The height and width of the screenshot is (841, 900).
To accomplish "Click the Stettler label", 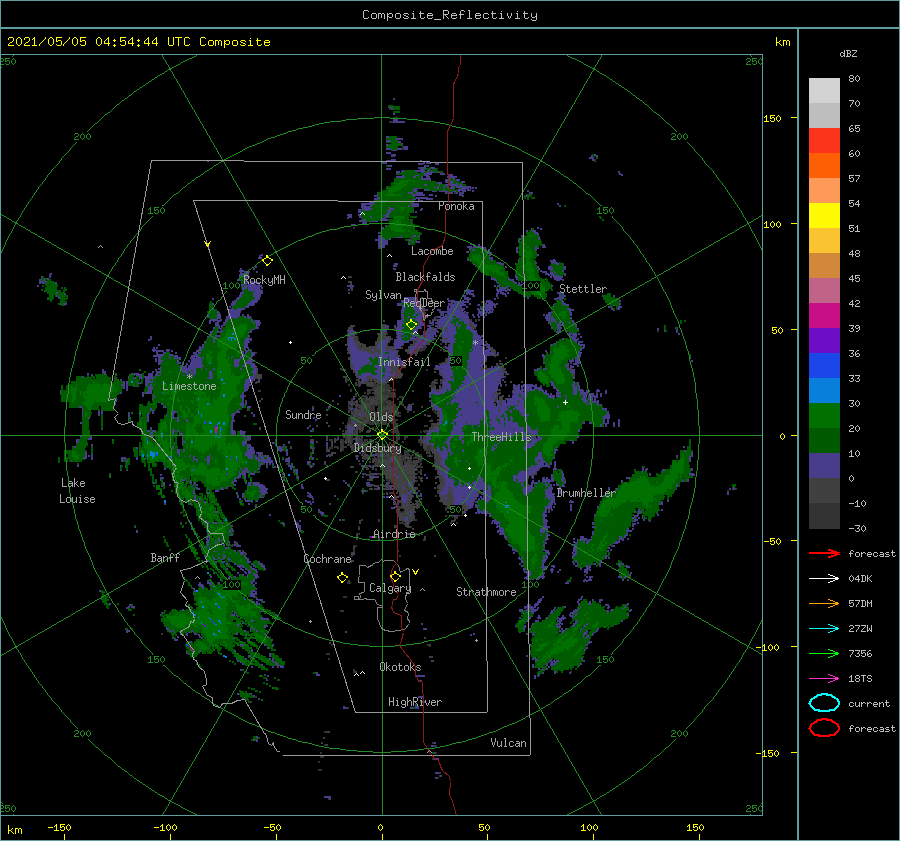I will pos(583,289).
